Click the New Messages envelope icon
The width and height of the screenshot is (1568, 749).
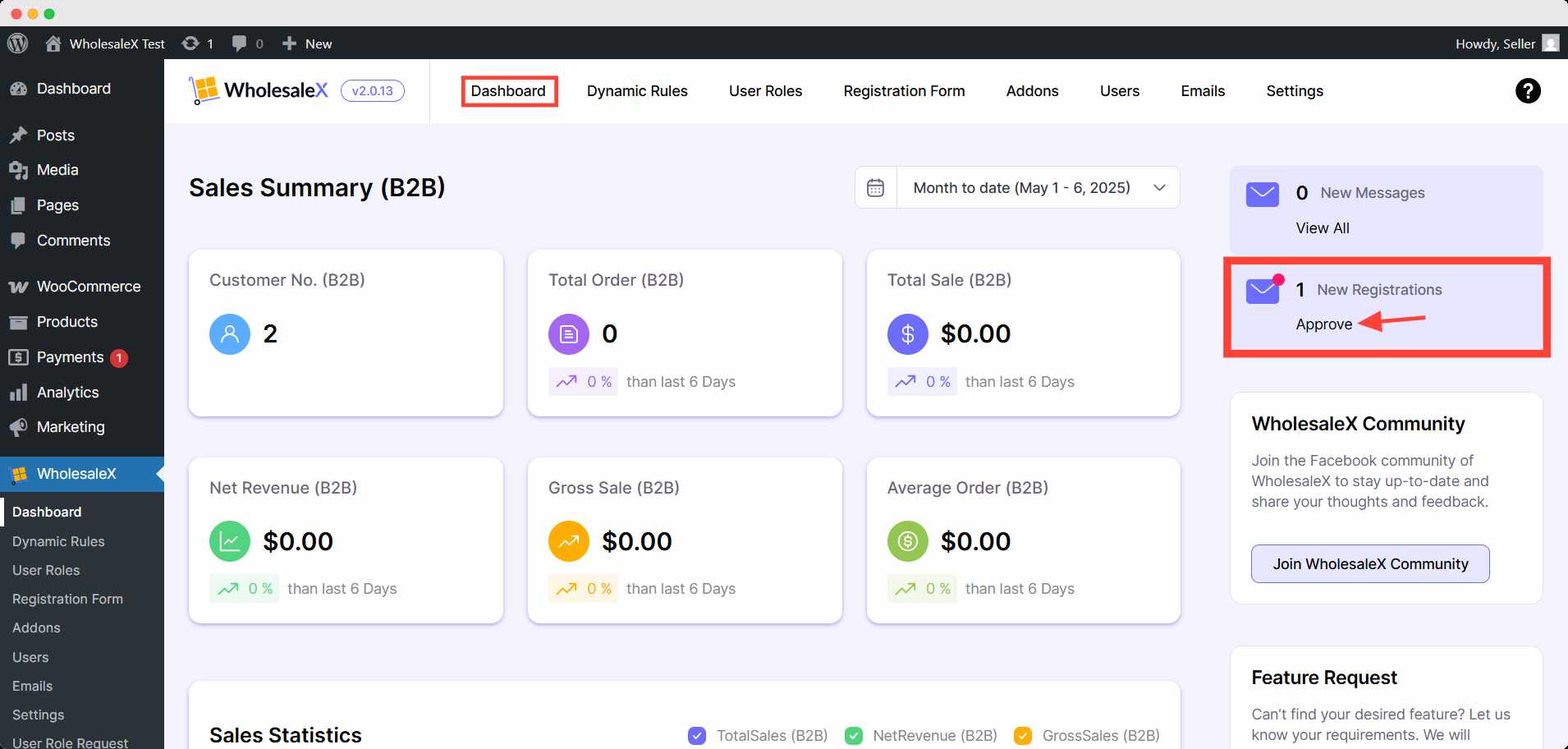tap(1263, 195)
